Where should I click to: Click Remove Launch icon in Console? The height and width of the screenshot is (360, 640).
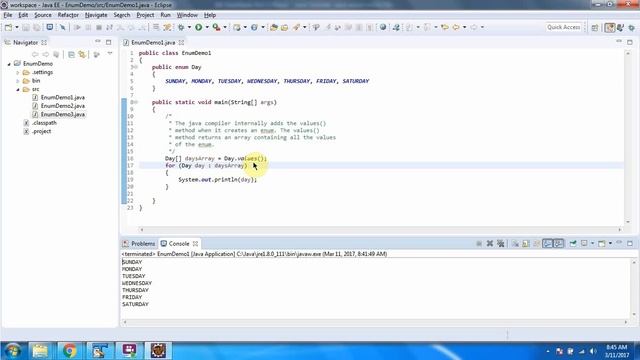point(490,244)
